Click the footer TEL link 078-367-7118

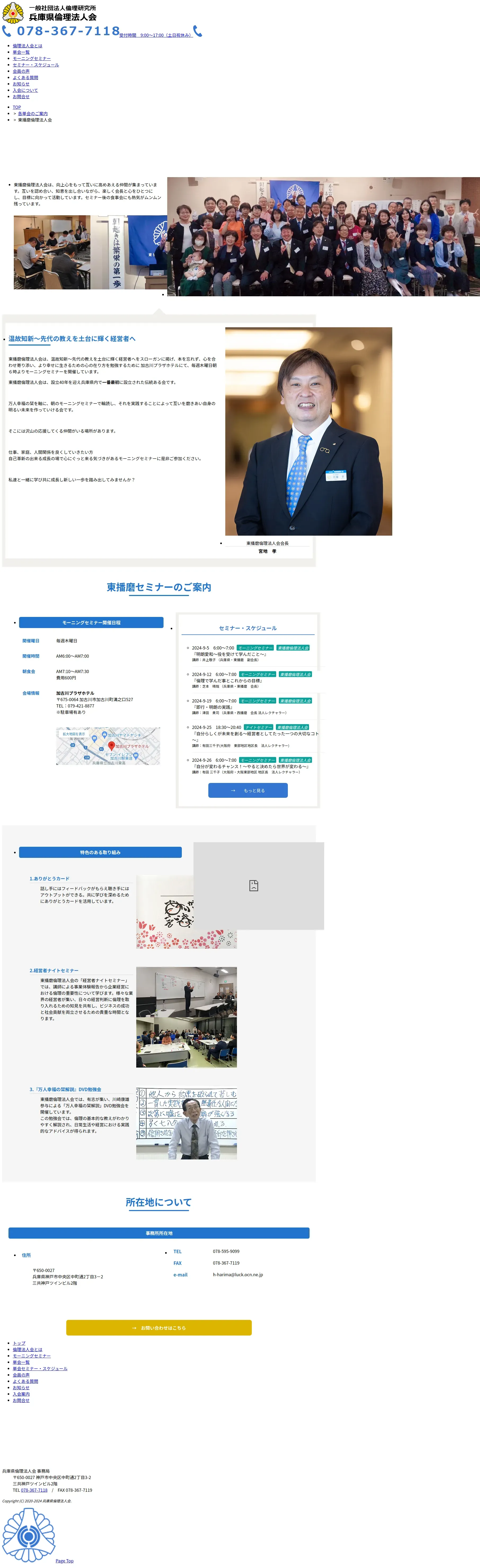pos(34,1490)
